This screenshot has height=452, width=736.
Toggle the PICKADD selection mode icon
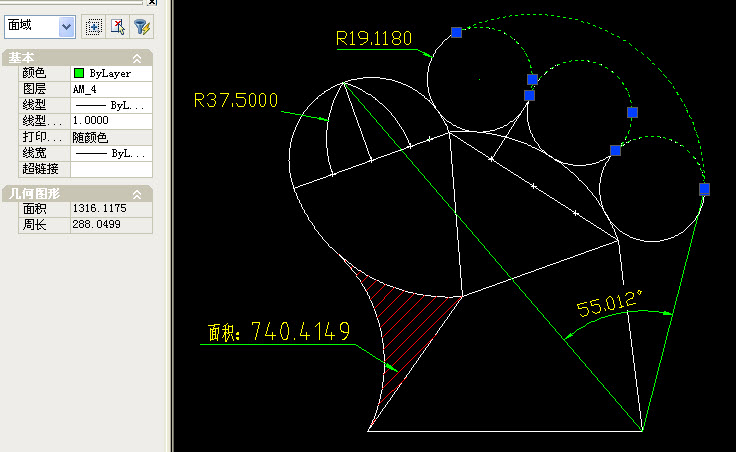coord(94,27)
